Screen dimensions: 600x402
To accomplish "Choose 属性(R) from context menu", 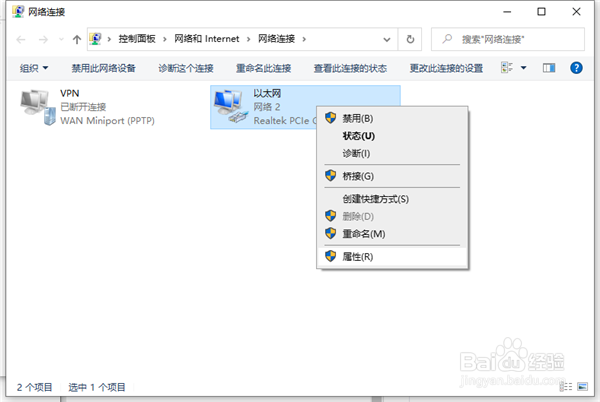I will (392, 257).
